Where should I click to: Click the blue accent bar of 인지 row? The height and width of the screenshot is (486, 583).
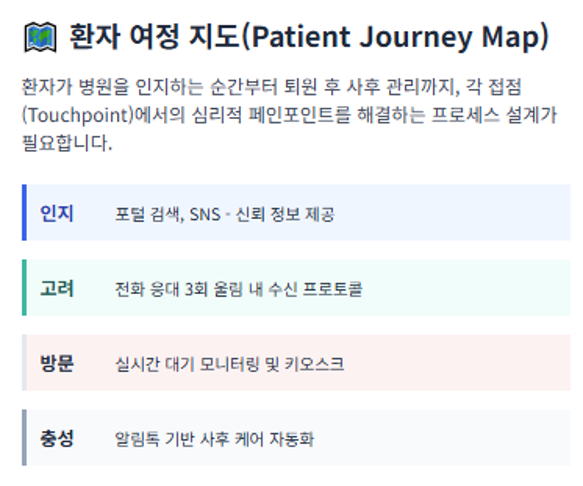tap(24, 212)
